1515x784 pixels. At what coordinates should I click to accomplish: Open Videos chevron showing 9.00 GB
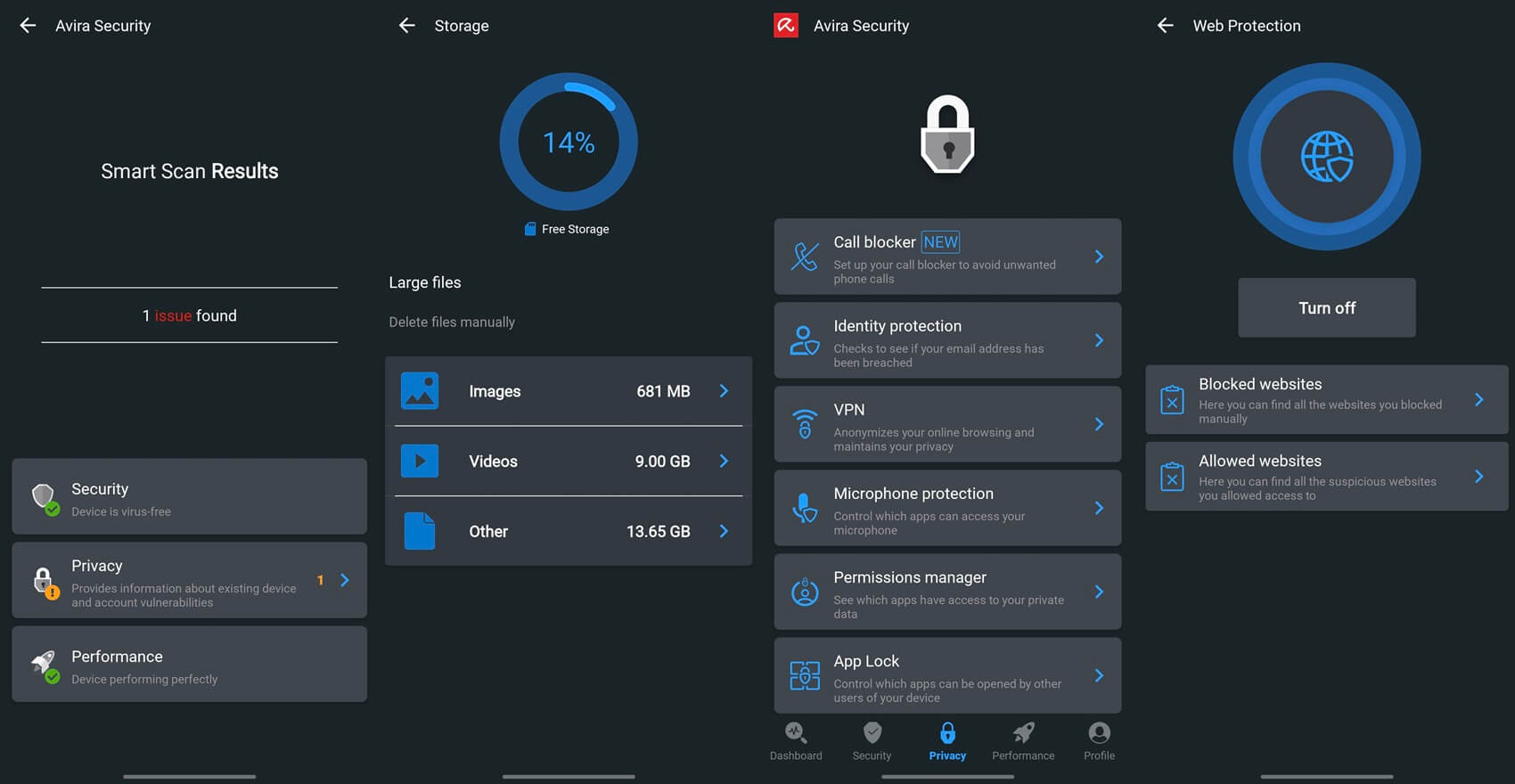(724, 461)
